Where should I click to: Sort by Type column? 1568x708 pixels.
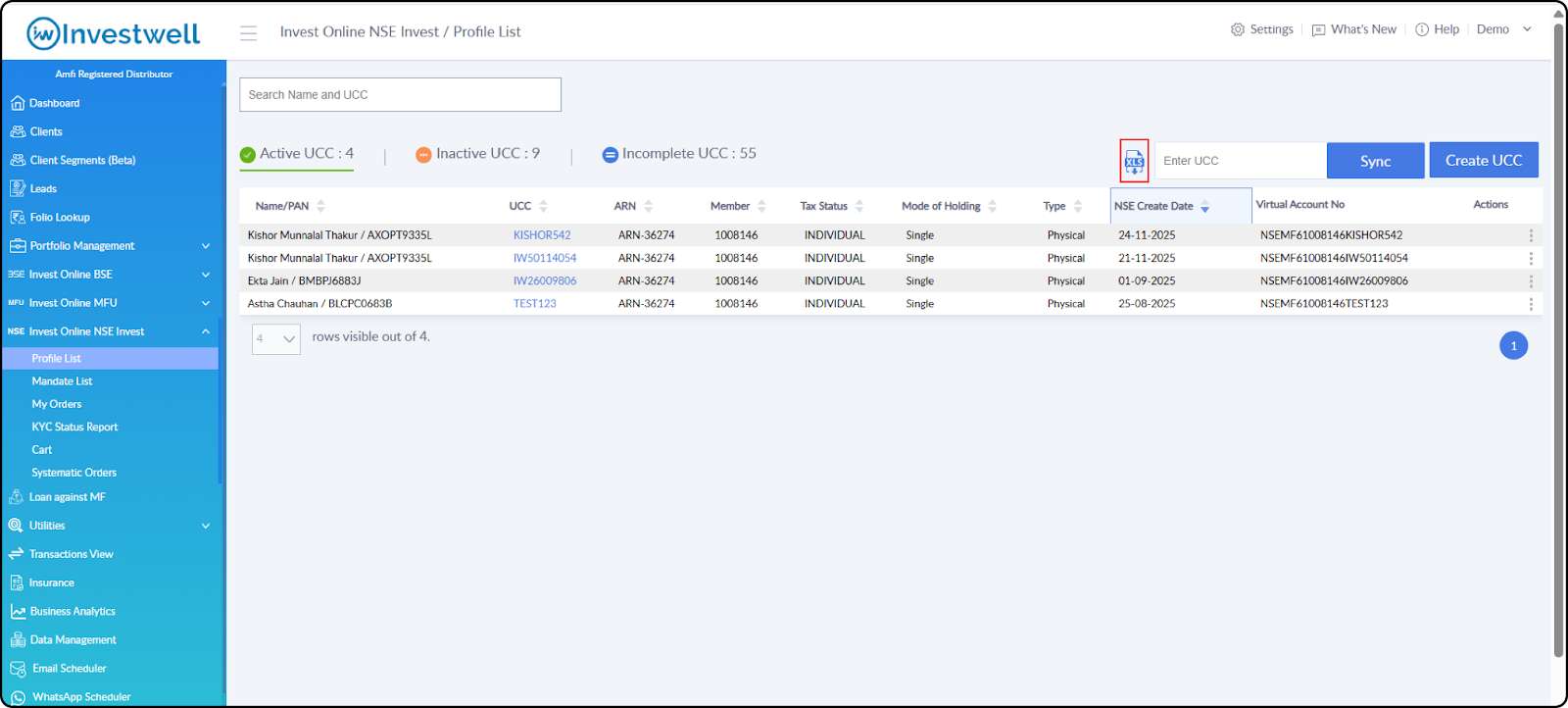1078,206
